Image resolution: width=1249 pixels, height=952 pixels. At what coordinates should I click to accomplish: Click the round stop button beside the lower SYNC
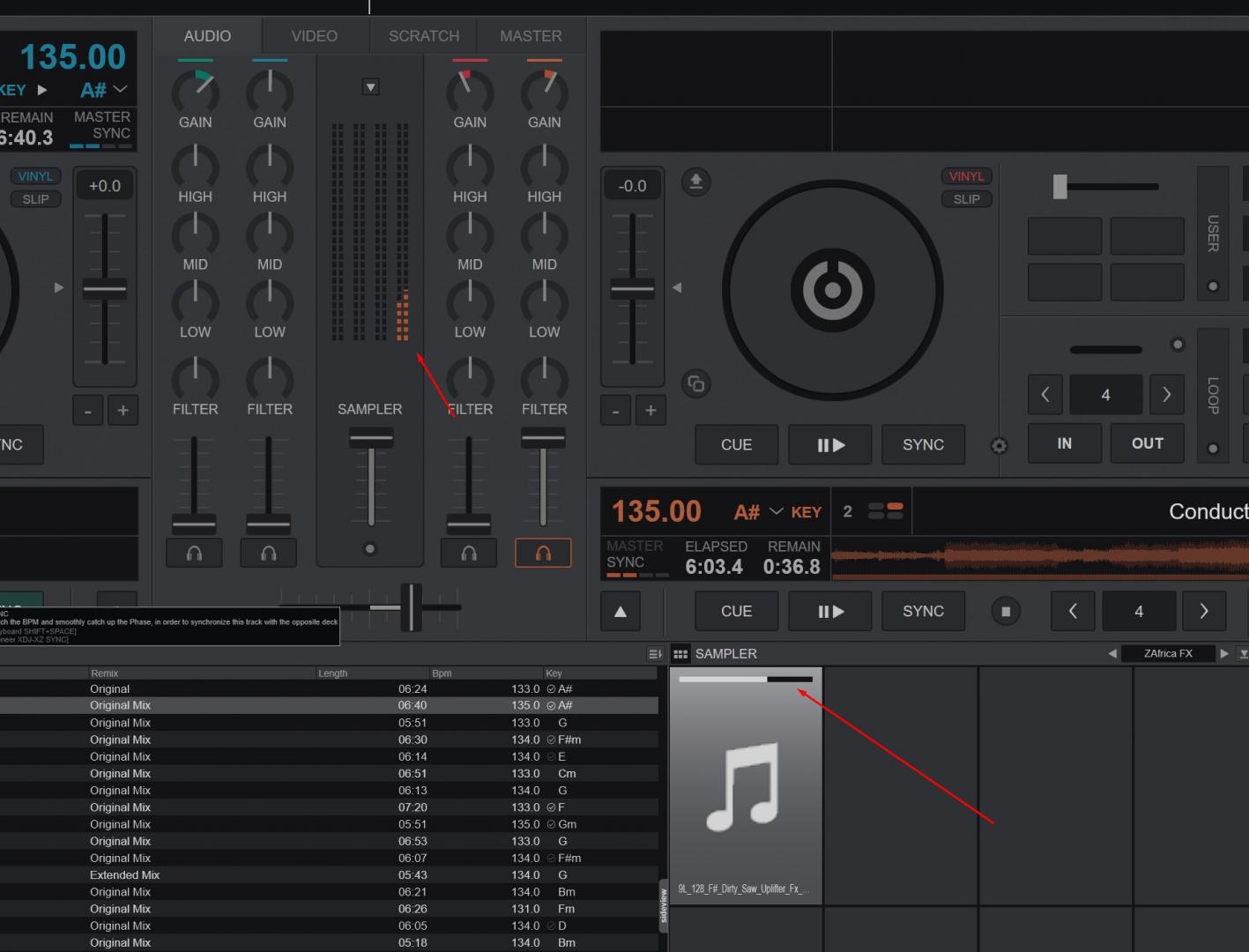click(1006, 611)
